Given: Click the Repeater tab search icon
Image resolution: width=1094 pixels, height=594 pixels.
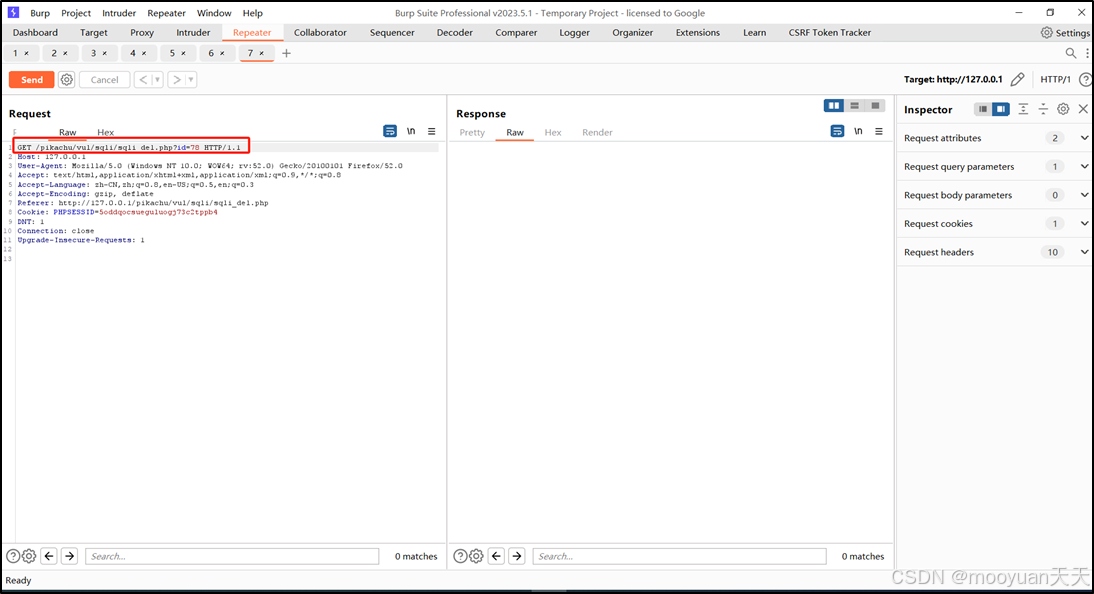Looking at the screenshot, I should pyautogui.click(x=1070, y=53).
